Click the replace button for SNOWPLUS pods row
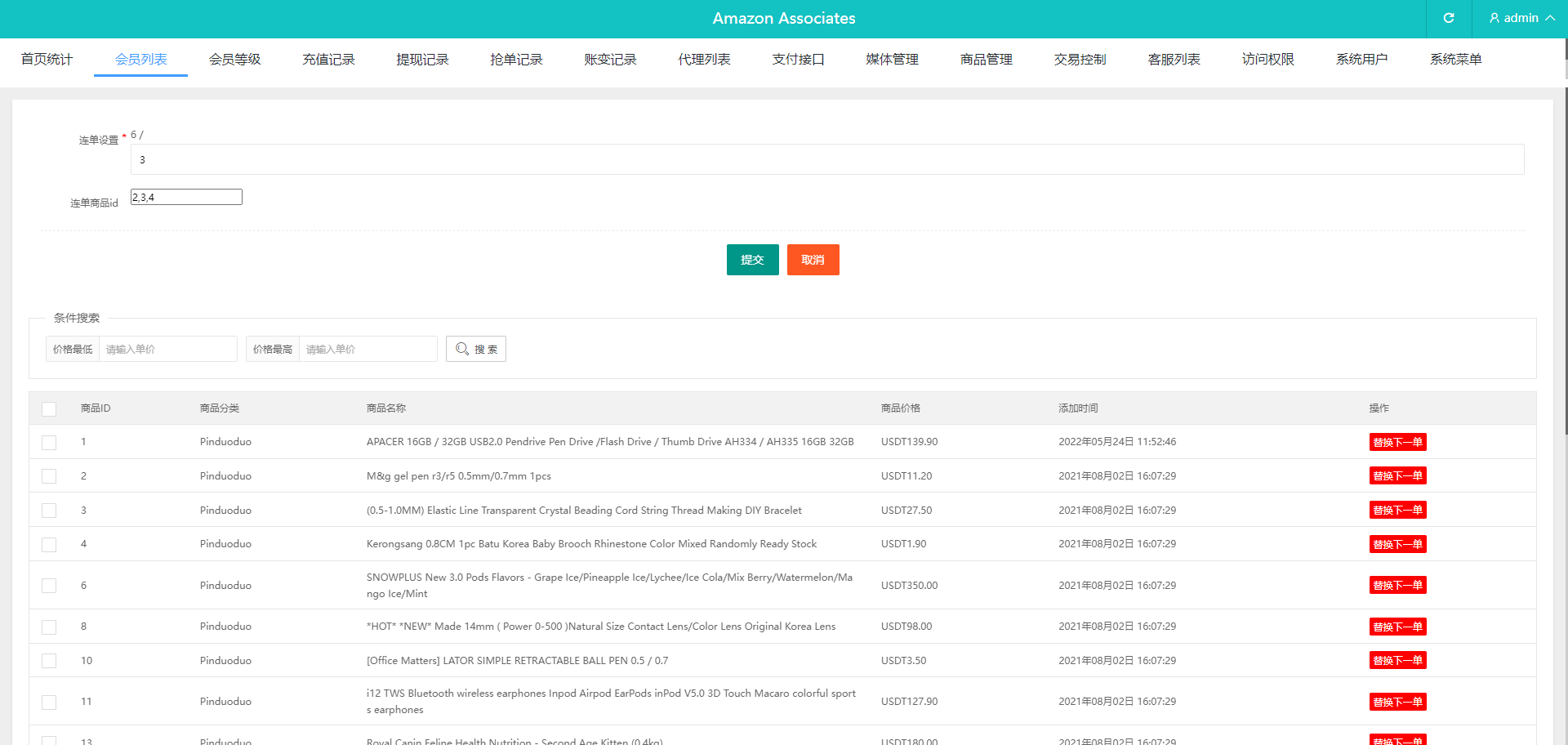 coord(1397,585)
